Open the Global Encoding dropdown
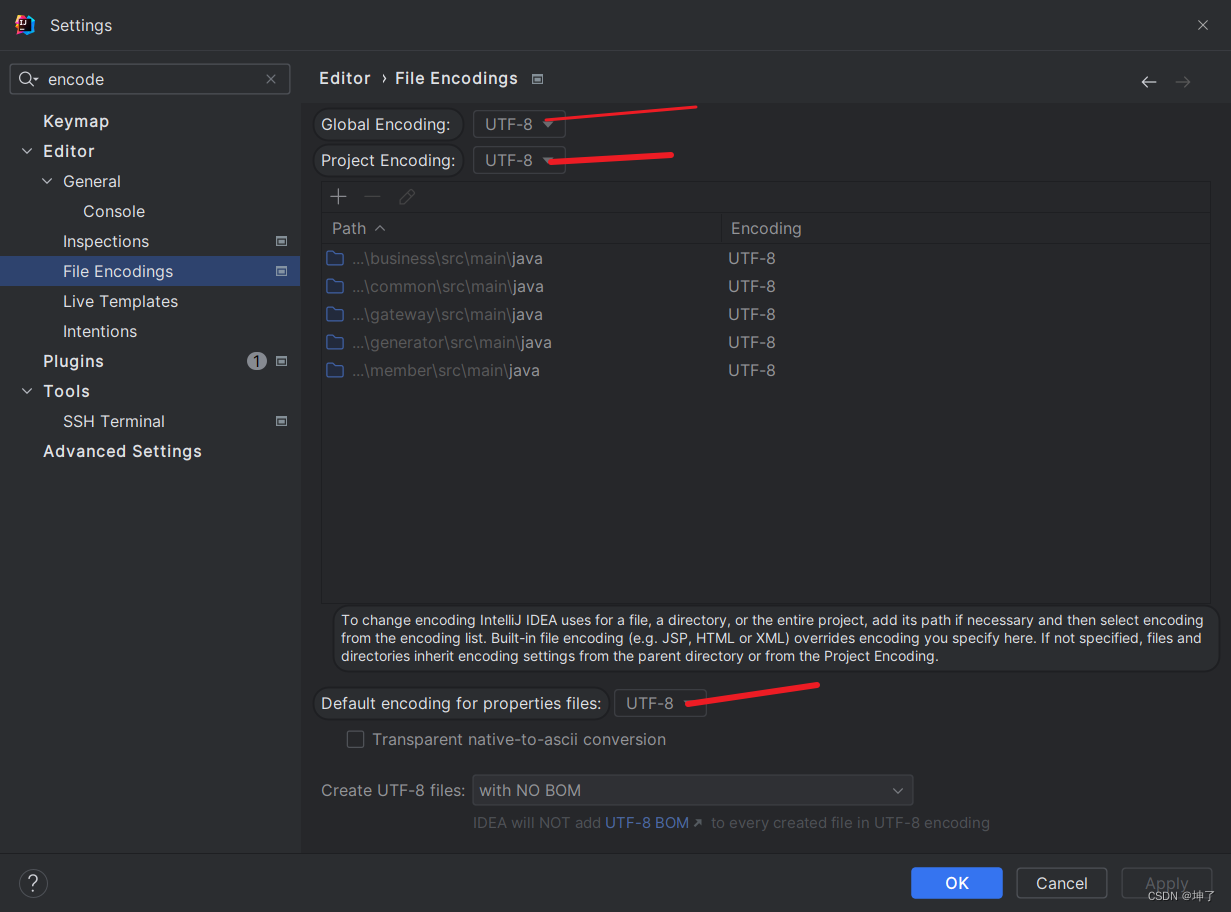Image resolution: width=1231 pixels, height=912 pixels. click(519, 124)
